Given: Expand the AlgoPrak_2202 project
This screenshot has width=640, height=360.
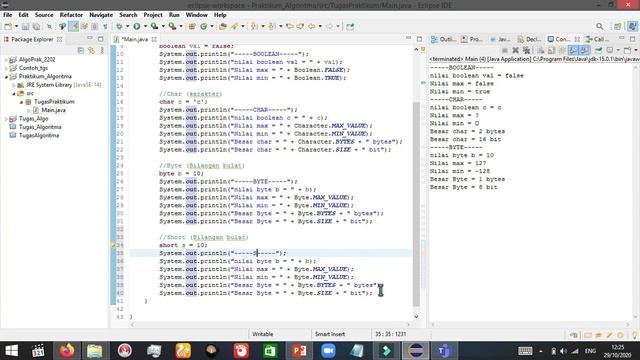Looking at the screenshot, I should [x=6, y=60].
